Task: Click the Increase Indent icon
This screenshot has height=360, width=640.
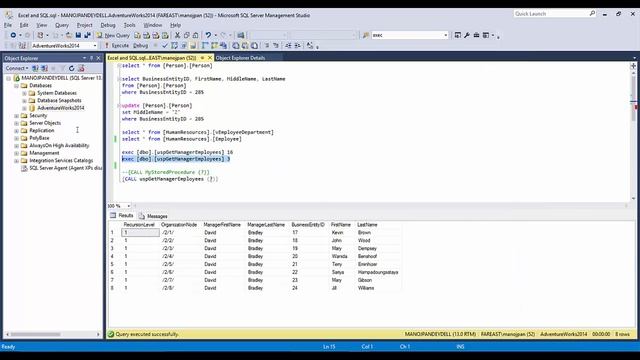Action: (298, 46)
